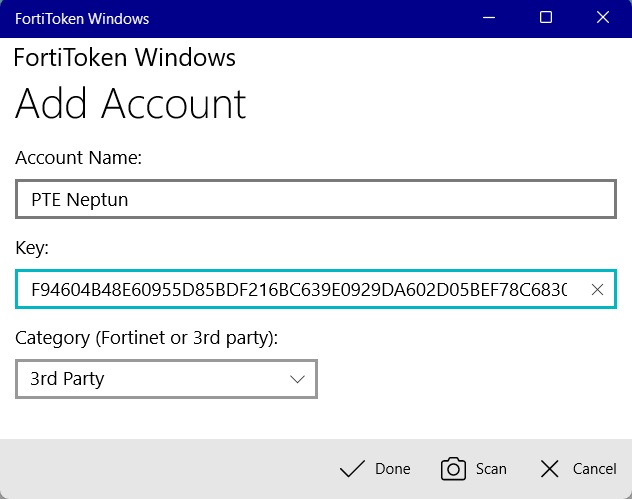Click the Account Name: label

click(x=78, y=157)
